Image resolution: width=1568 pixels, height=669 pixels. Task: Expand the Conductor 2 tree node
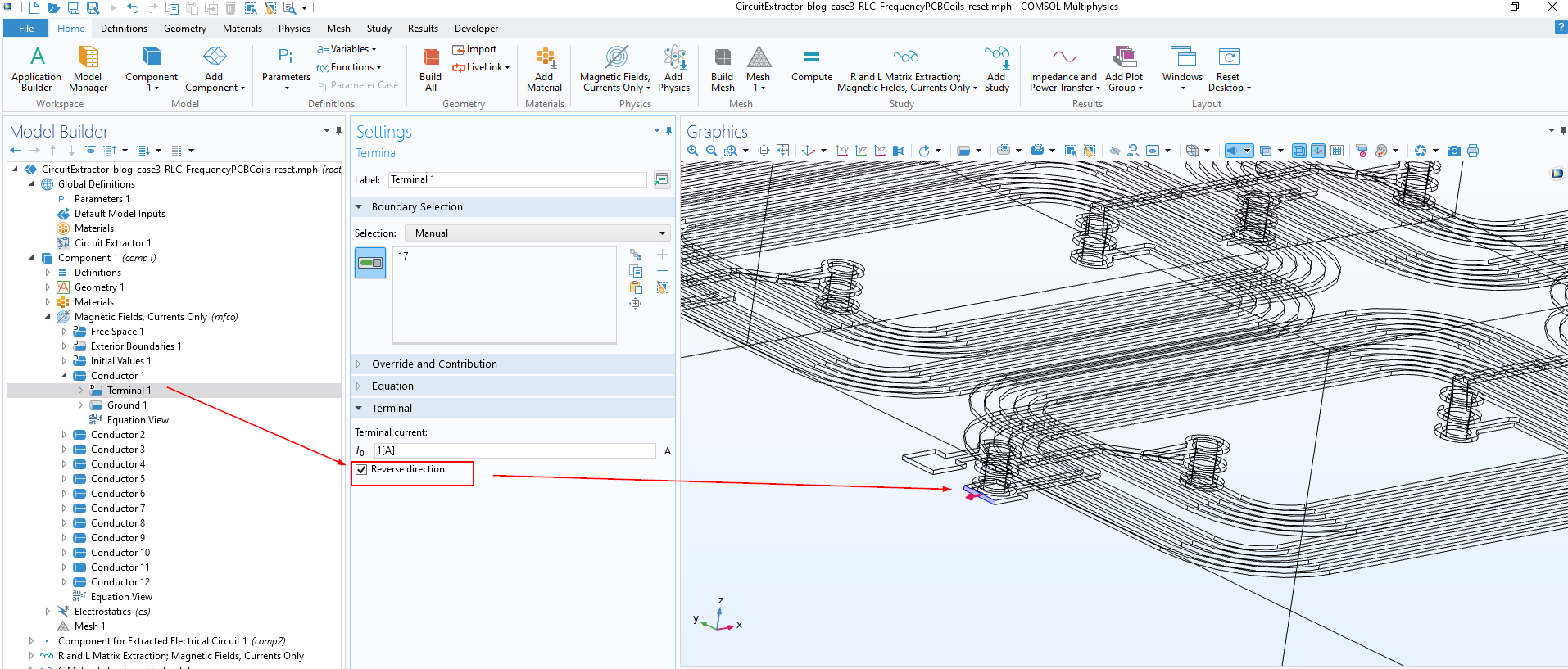pyautogui.click(x=64, y=435)
